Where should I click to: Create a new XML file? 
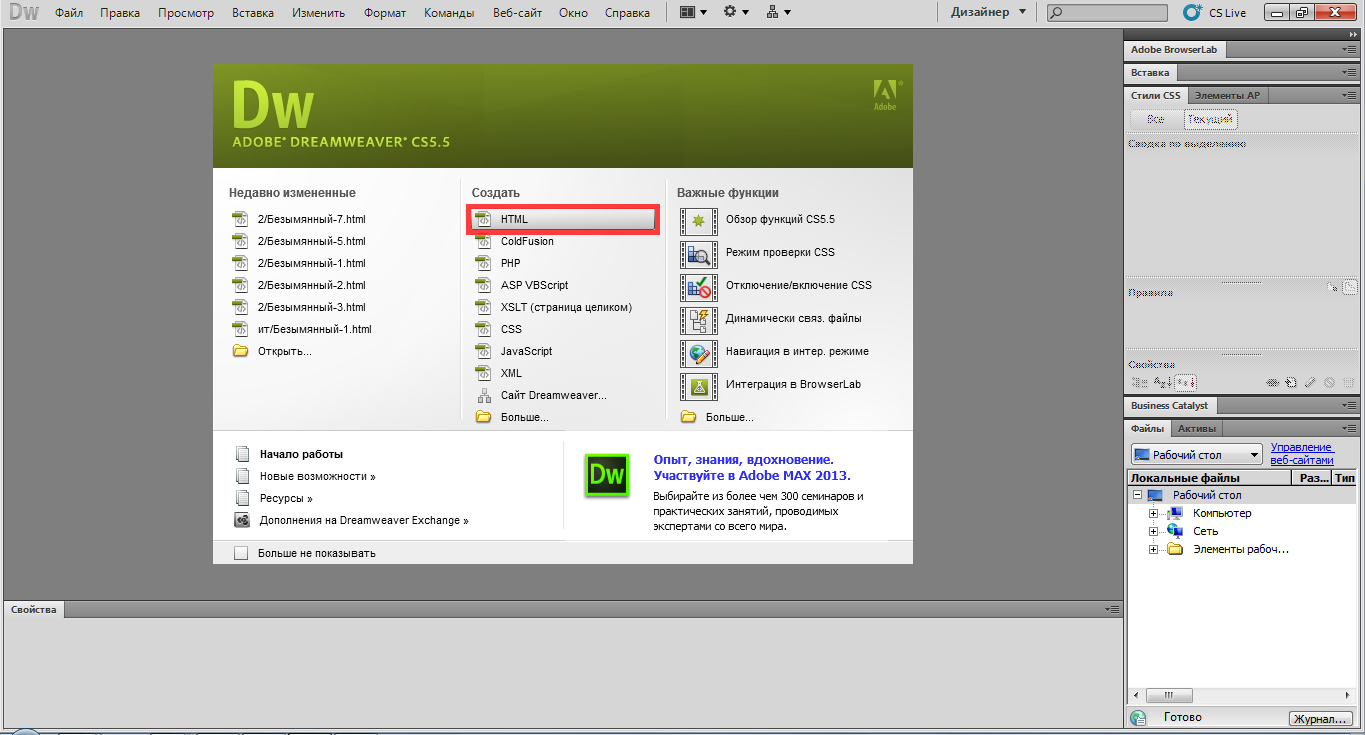pos(498,373)
